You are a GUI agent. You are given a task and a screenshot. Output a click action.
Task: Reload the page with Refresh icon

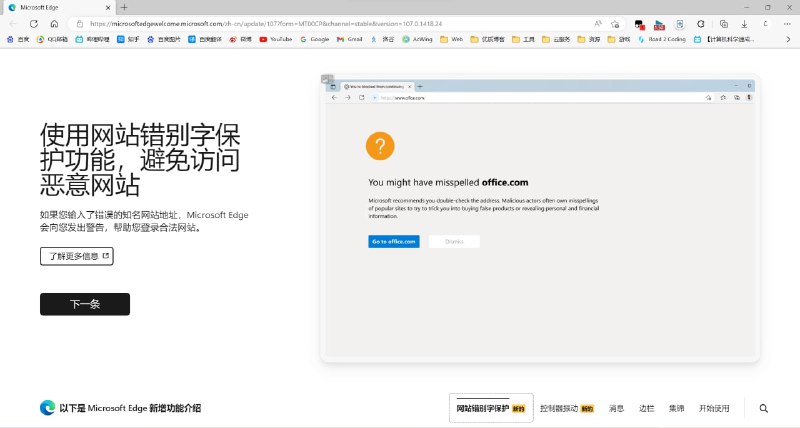pos(34,23)
